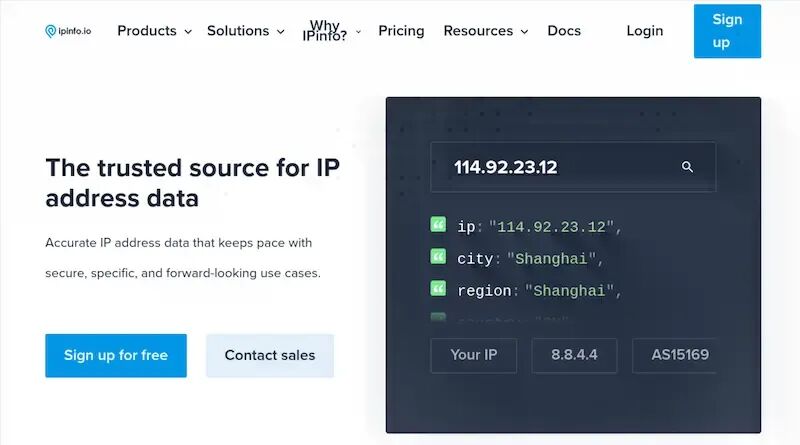Focus the IP address search field
The height and width of the screenshot is (445, 800).
pyautogui.click(x=573, y=167)
